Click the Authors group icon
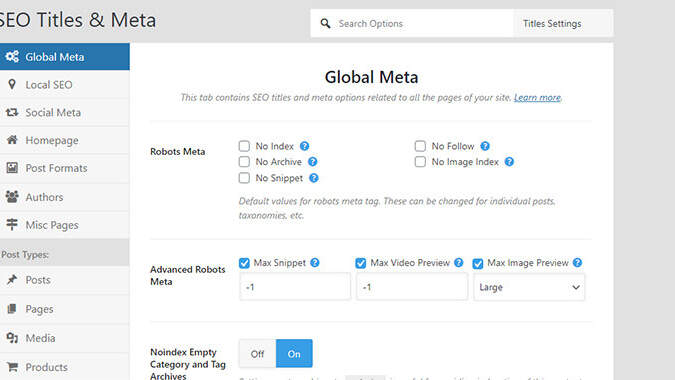Image resolution: width=675 pixels, height=380 pixels. (12, 197)
